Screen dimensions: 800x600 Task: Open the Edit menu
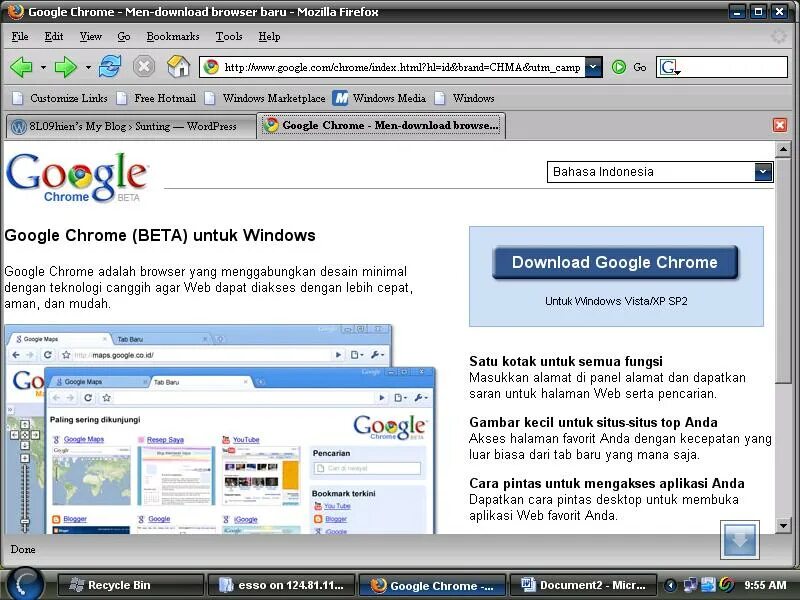coord(54,37)
